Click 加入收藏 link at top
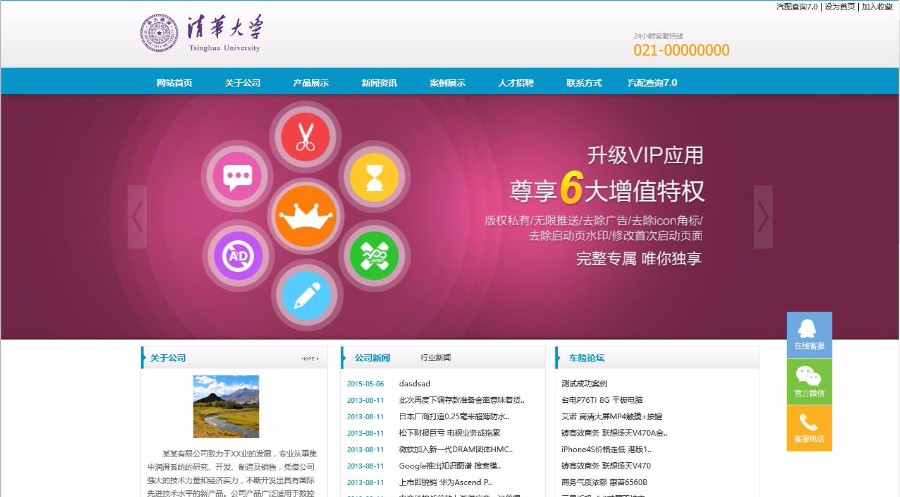Image resolution: width=900 pixels, height=497 pixels. pyautogui.click(x=877, y=6)
